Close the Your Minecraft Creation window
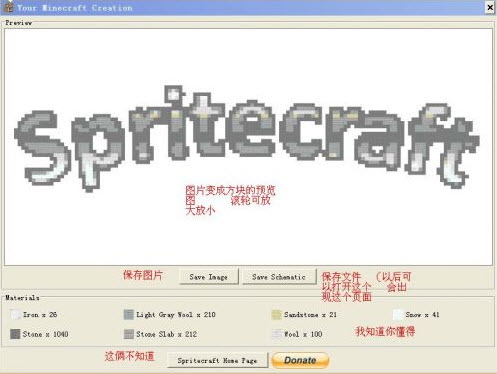 (x=489, y=7)
